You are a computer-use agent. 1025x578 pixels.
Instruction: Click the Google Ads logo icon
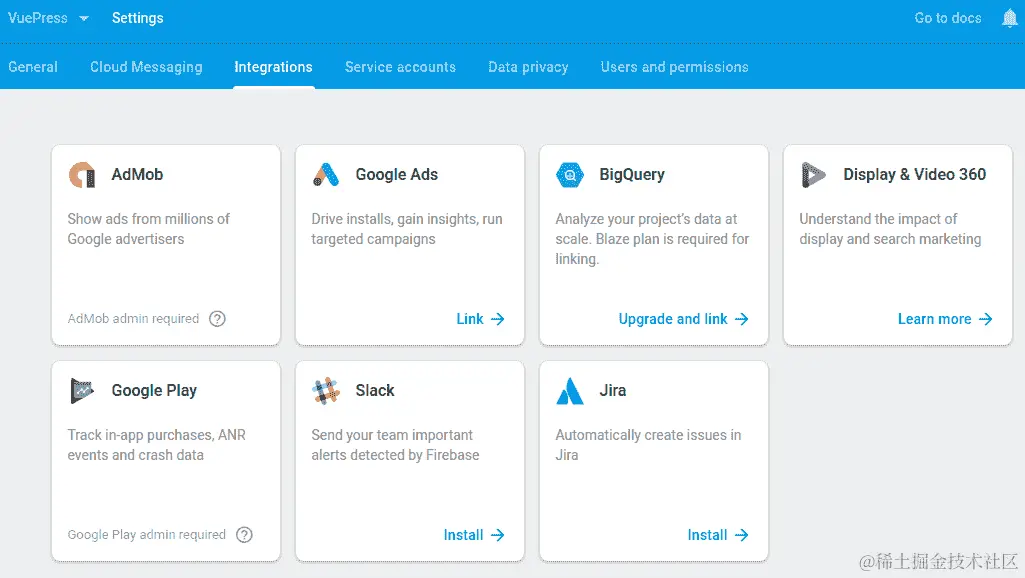click(x=326, y=175)
